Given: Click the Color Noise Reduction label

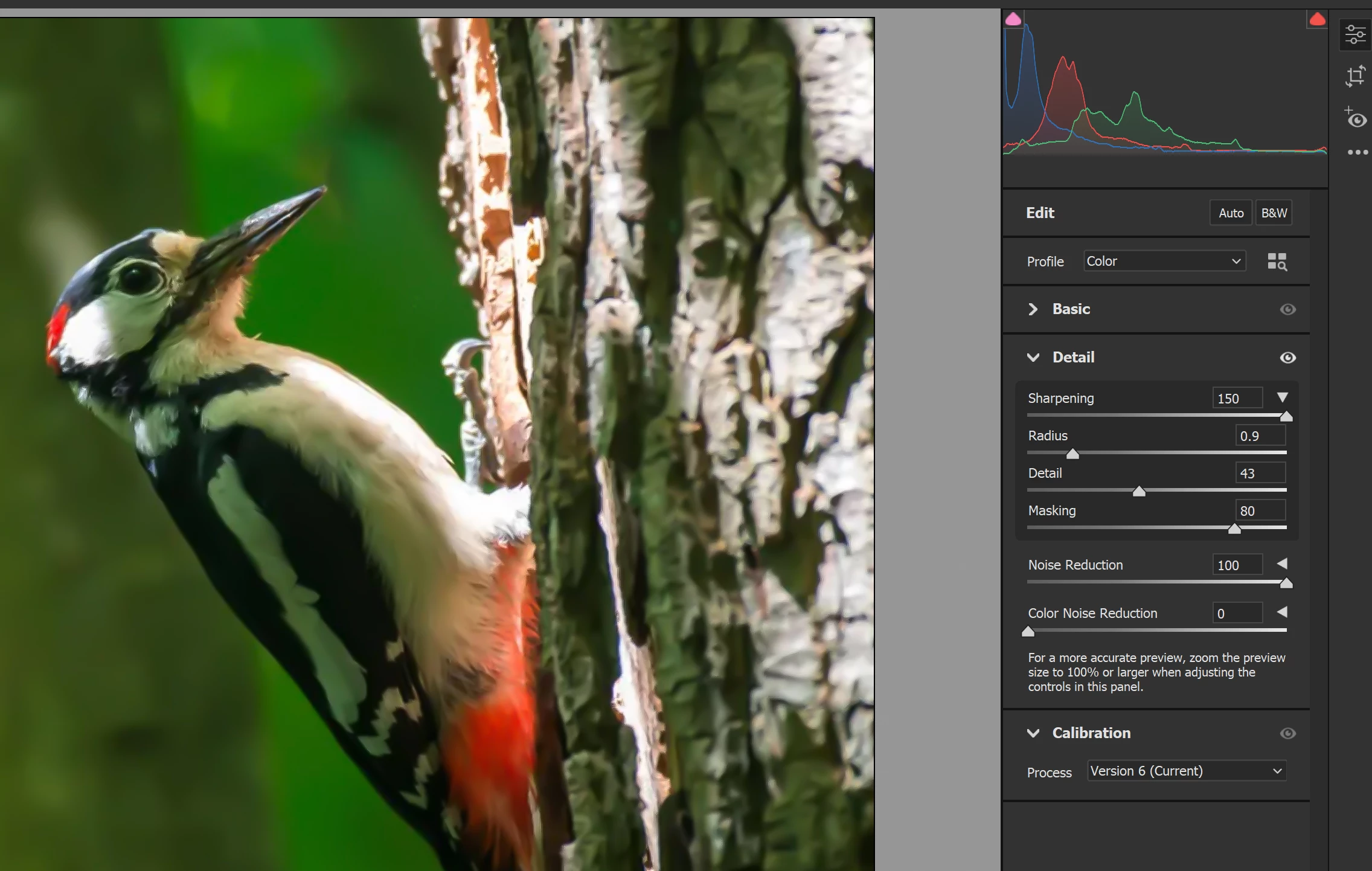Looking at the screenshot, I should pos(1092,613).
